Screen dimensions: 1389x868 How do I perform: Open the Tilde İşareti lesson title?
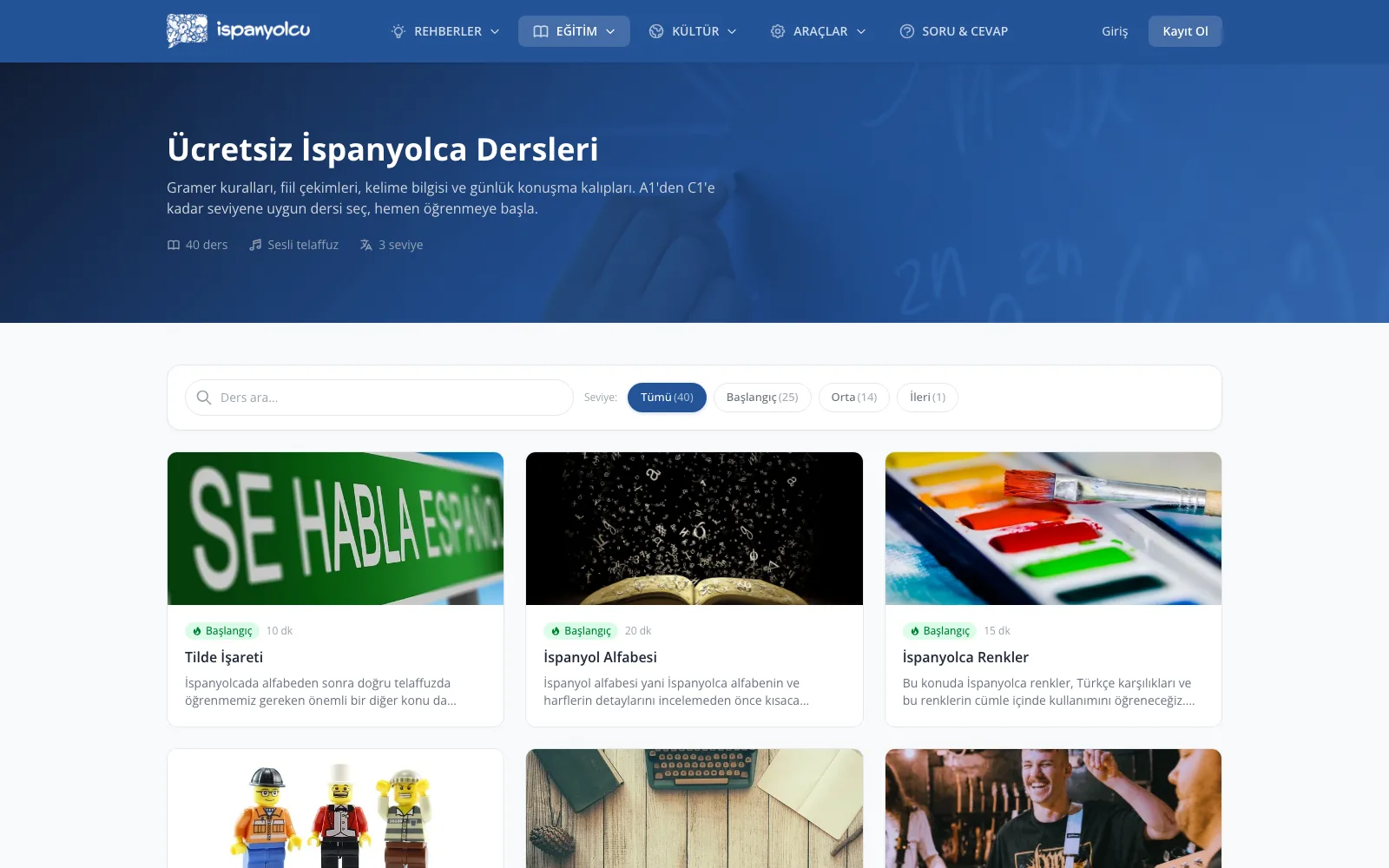224,657
